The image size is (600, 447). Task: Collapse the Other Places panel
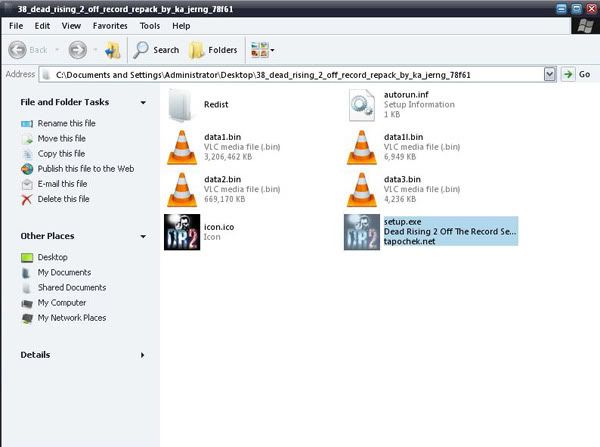pos(143,237)
